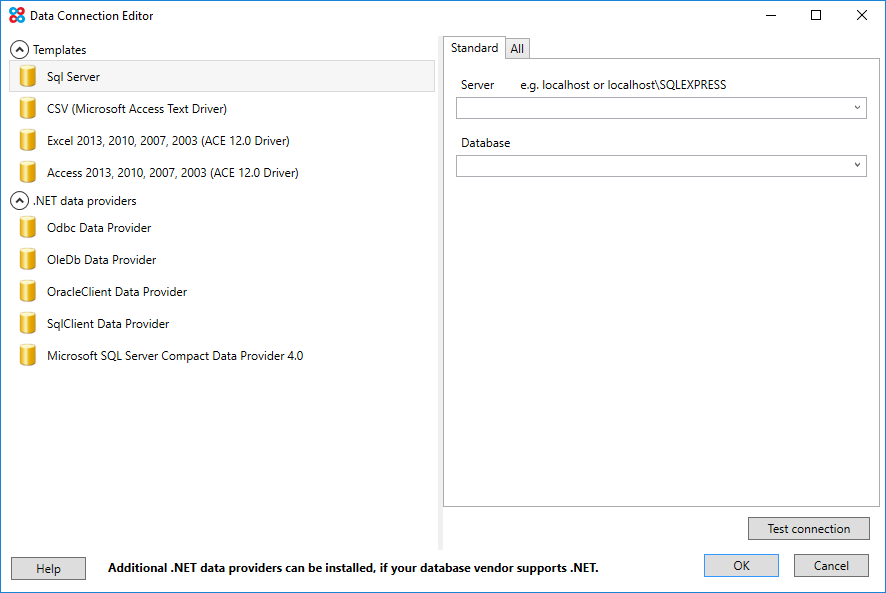This screenshot has height=593, width=886.
Task: Select the Excel 2013 ACE 12.0 Driver icon
Action: [x=27, y=140]
